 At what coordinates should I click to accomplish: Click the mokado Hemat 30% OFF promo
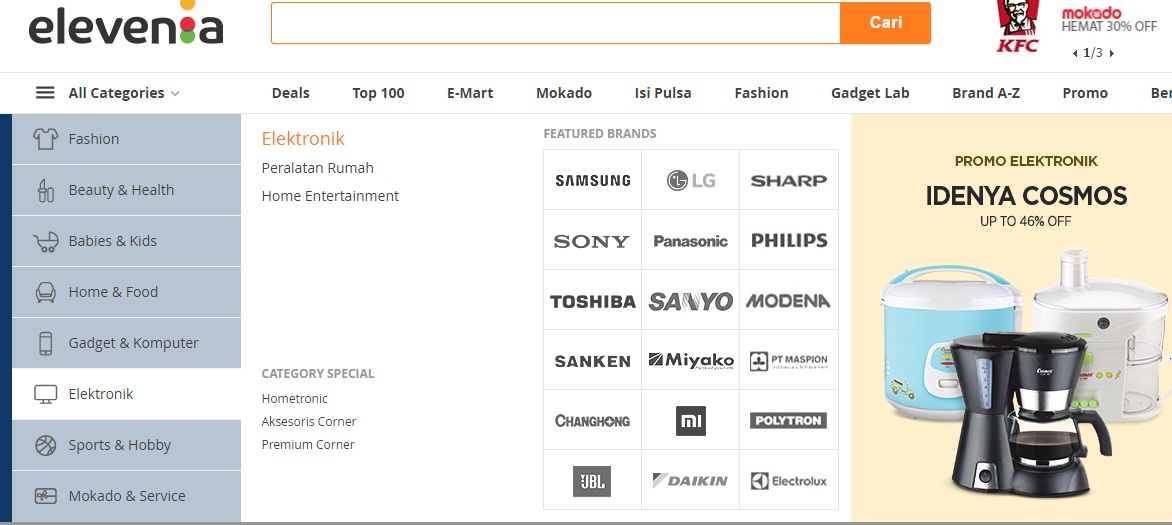(1109, 19)
